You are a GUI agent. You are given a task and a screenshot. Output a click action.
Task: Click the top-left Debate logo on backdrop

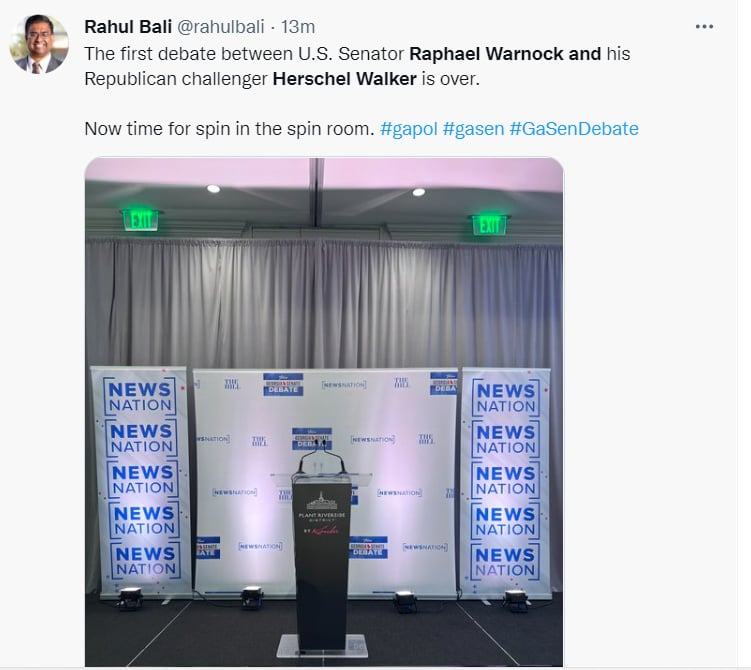pyautogui.click(x=283, y=384)
